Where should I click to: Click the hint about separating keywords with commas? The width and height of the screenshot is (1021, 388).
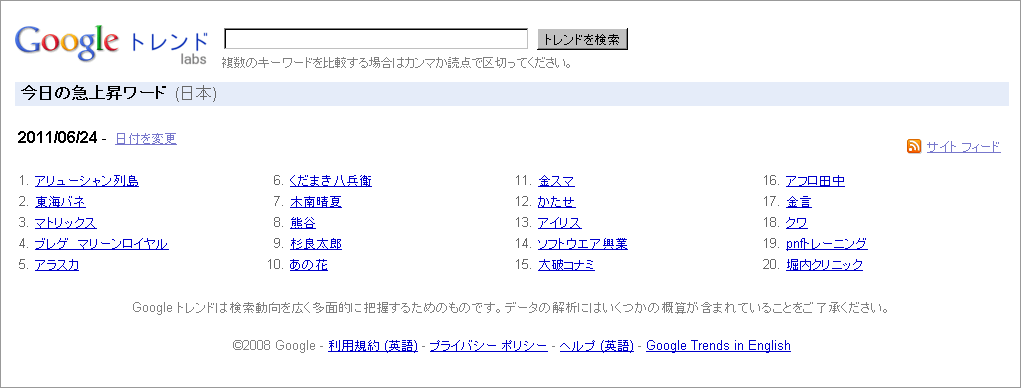pyautogui.click(x=397, y=63)
